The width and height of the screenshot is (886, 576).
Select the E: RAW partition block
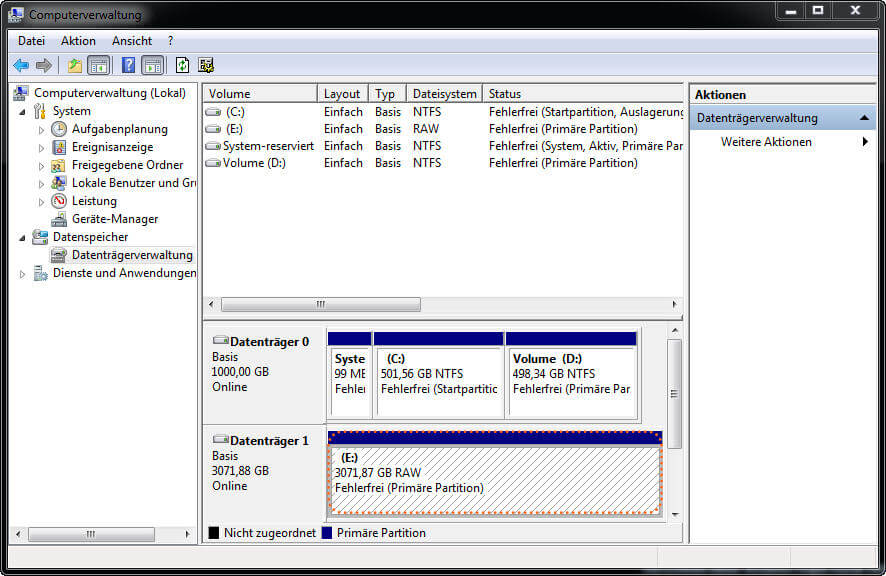(x=495, y=478)
